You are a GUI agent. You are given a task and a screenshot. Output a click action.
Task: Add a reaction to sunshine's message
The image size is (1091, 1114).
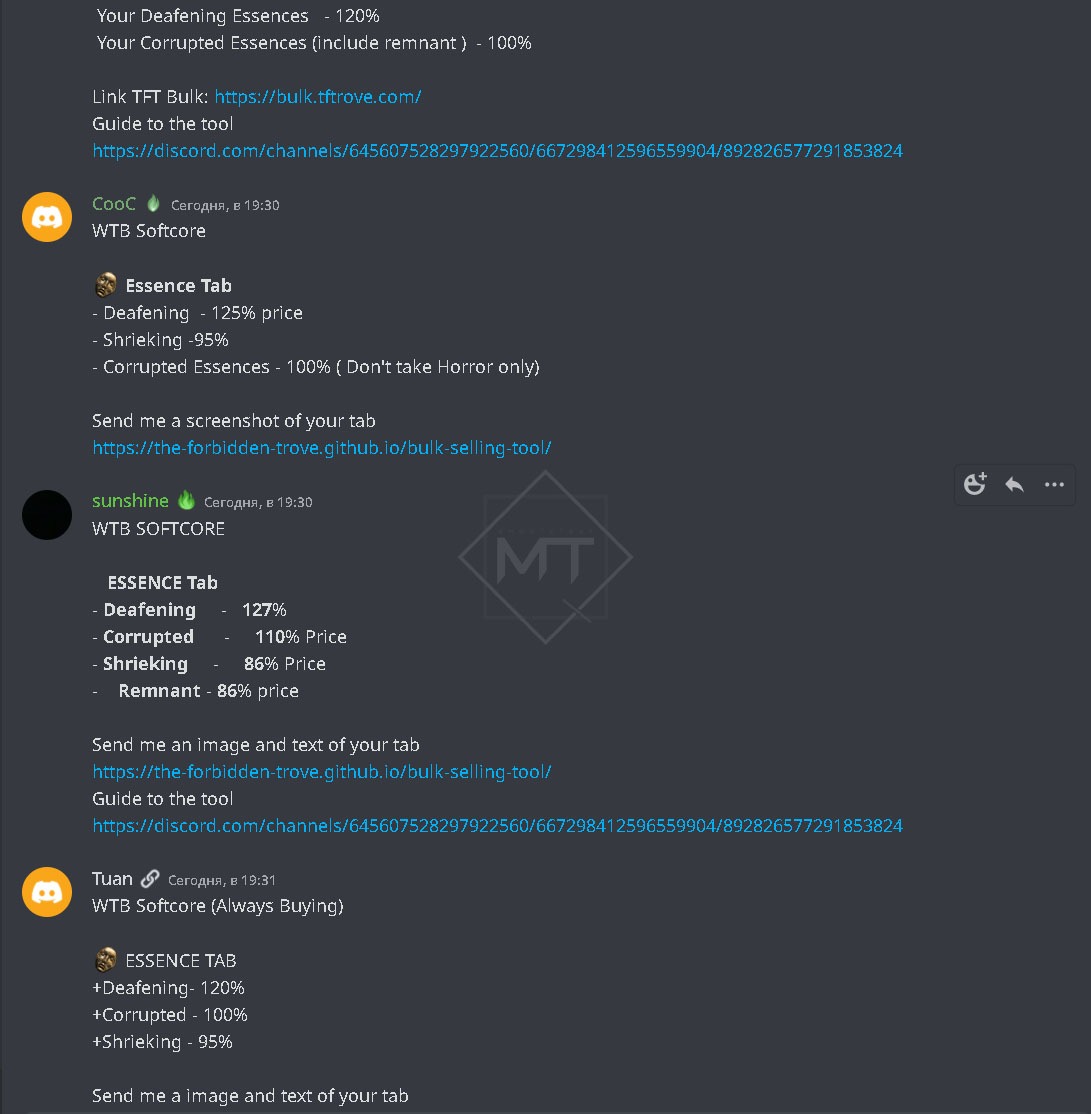point(975,485)
